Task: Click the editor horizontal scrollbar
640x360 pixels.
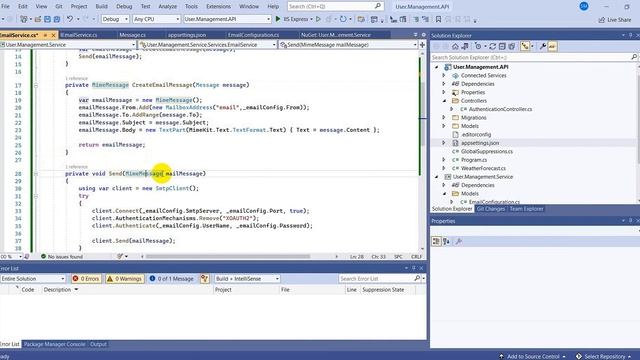Action: point(228,257)
